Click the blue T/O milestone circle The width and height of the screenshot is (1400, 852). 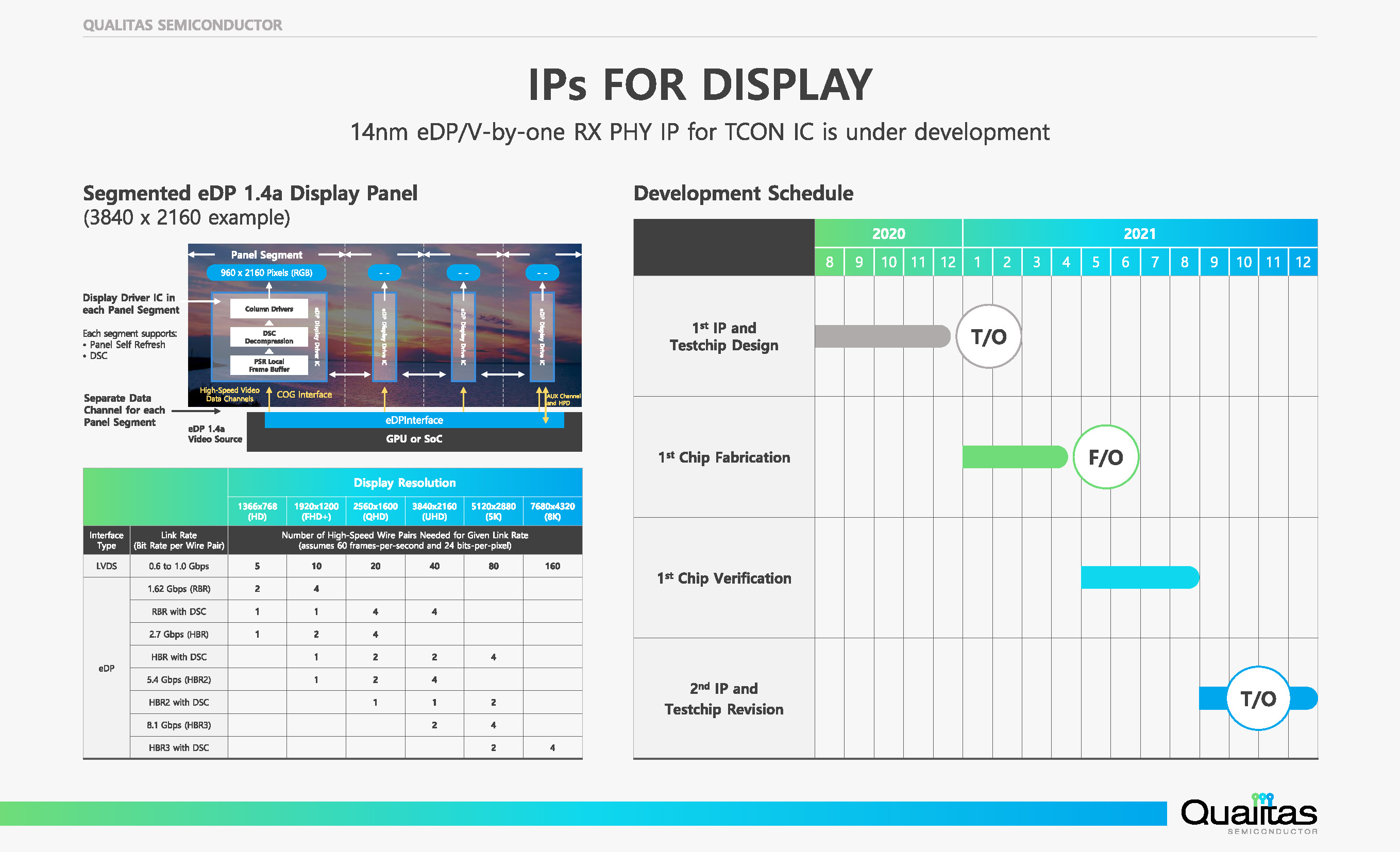(x=1257, y=698)
